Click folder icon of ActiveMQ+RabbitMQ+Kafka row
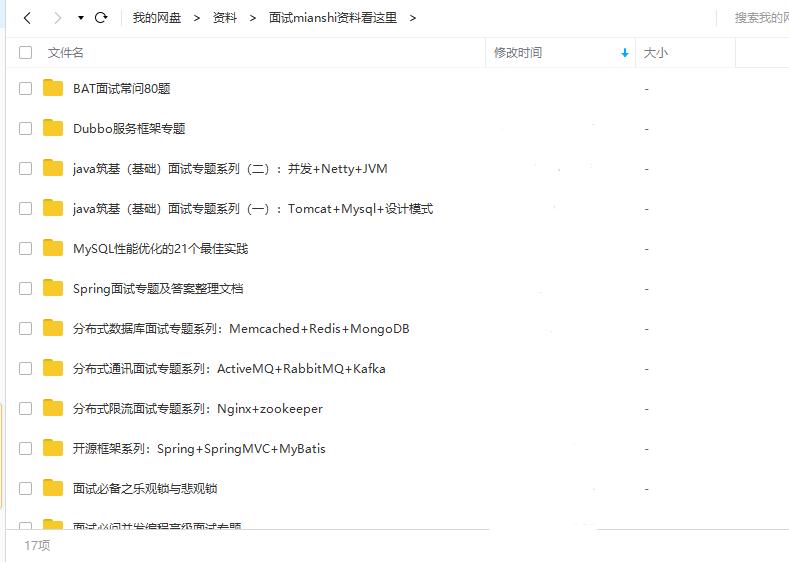Viewport: 789px width, 562px height. pos(53,368)
